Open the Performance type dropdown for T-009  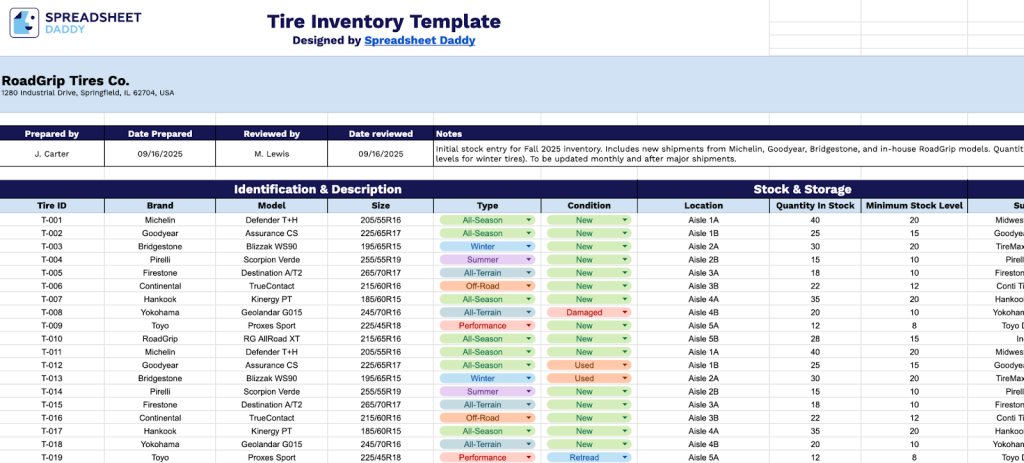tap(487, 326)
